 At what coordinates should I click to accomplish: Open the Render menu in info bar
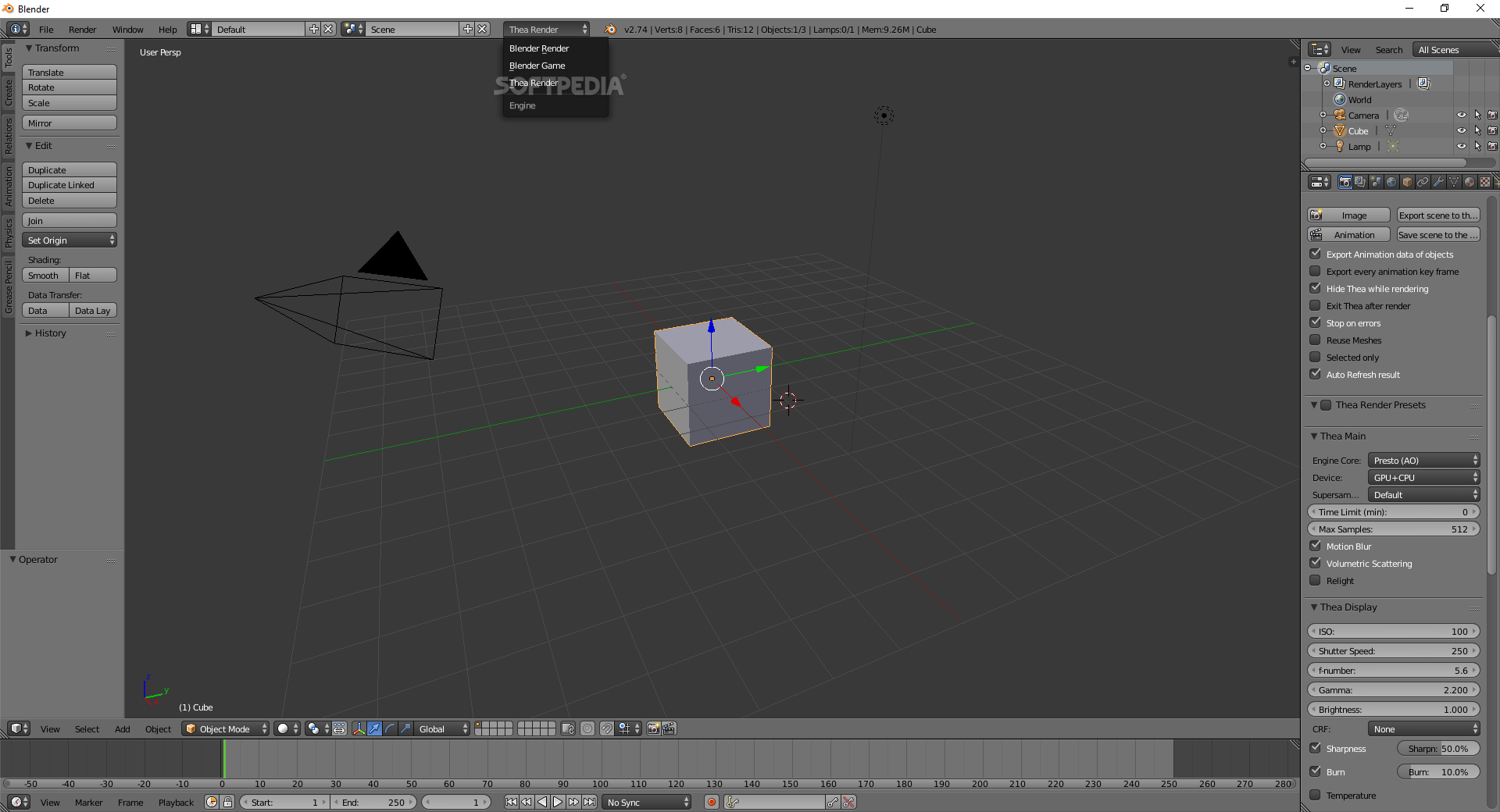(x=82, y=29)
